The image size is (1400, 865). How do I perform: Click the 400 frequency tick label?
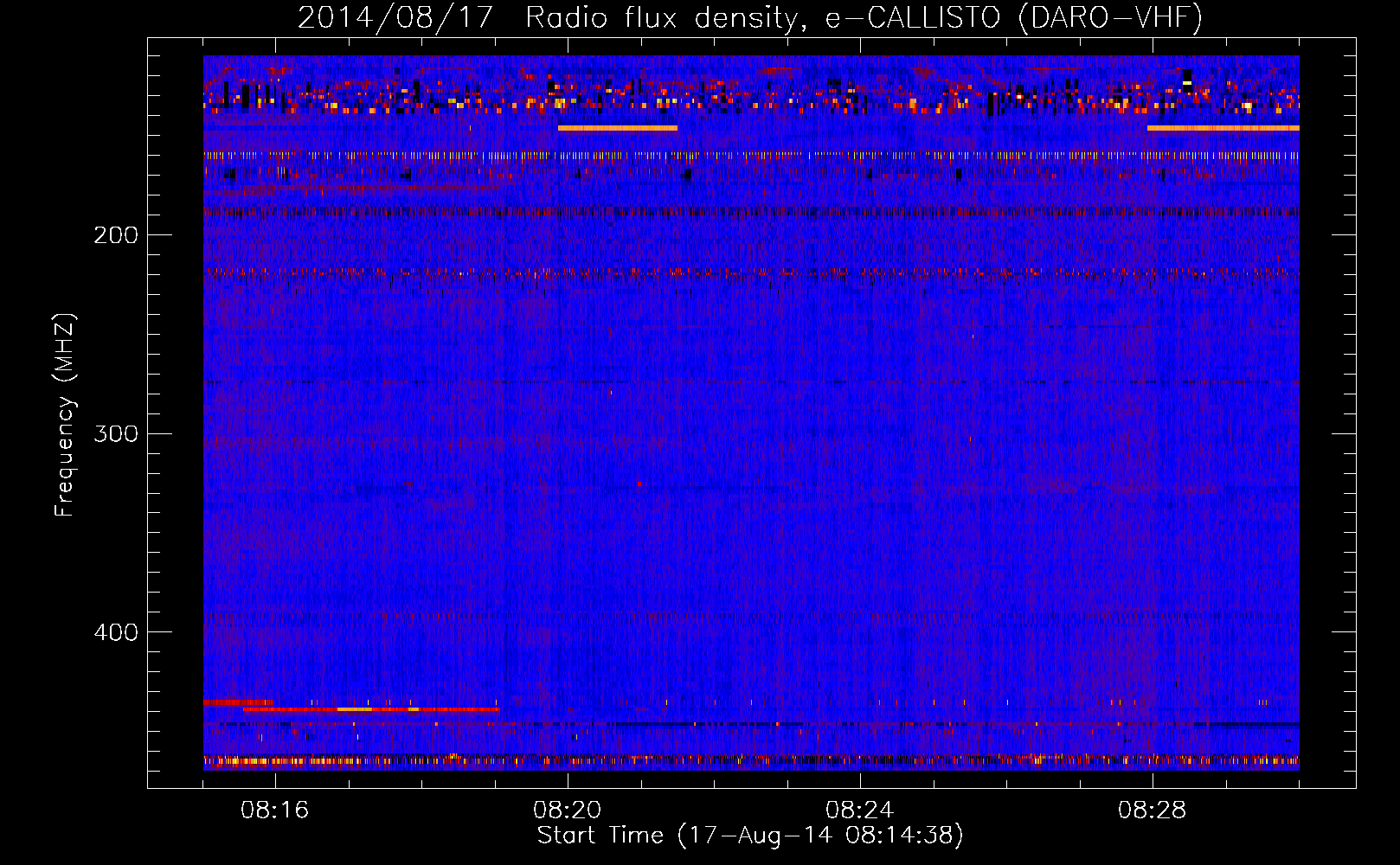[x=116, y=632]
